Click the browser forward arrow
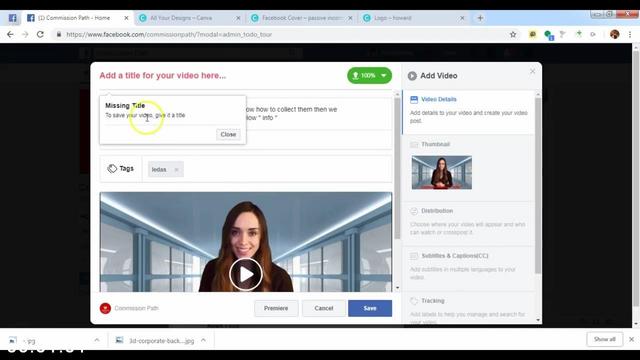The height and width of the screenshot is (360, 640). point(25,35)
